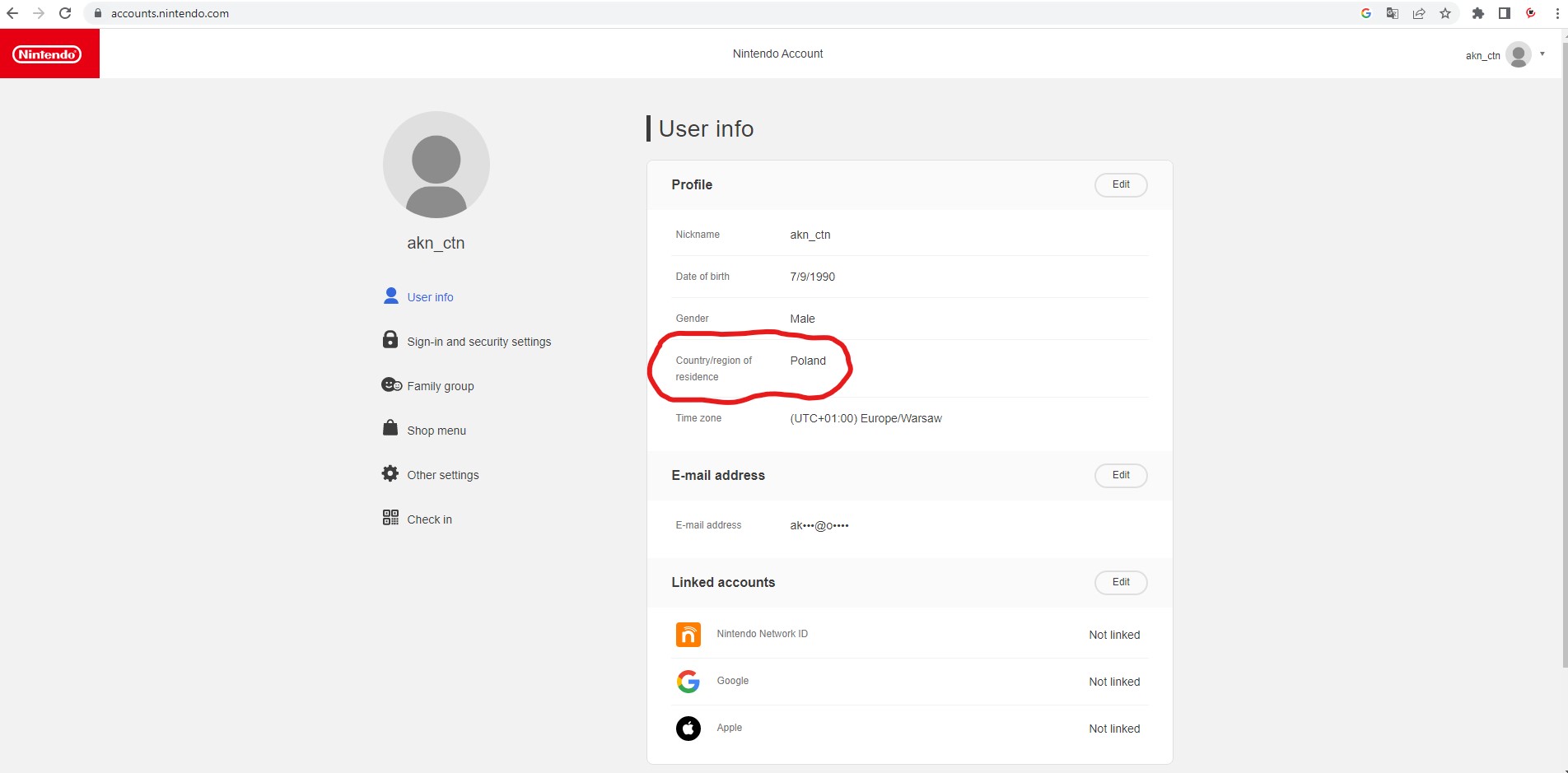Open browser extensions puzzle icon
The height and width of the screenshot is (773, 1568).
[x=1478, y=13]
